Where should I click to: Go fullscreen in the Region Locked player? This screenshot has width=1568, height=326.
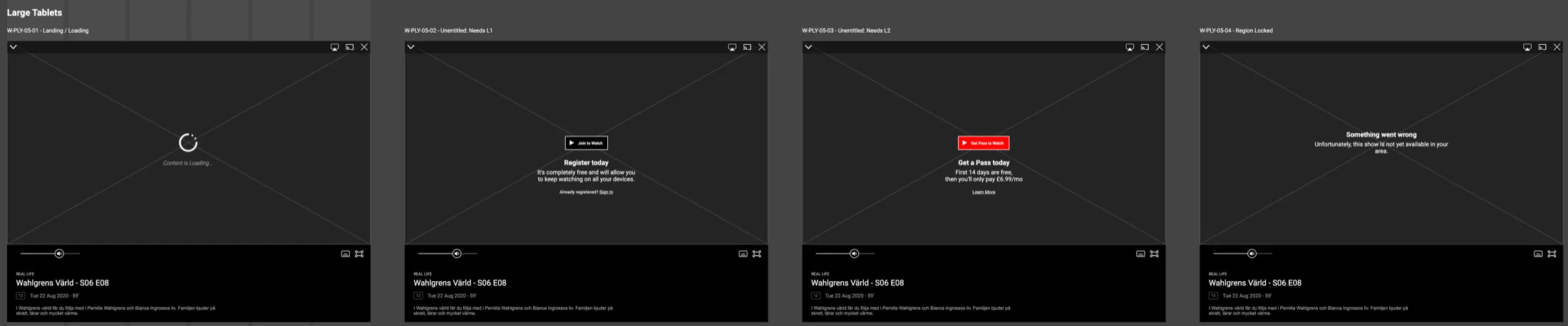[x=1552, y=253]
